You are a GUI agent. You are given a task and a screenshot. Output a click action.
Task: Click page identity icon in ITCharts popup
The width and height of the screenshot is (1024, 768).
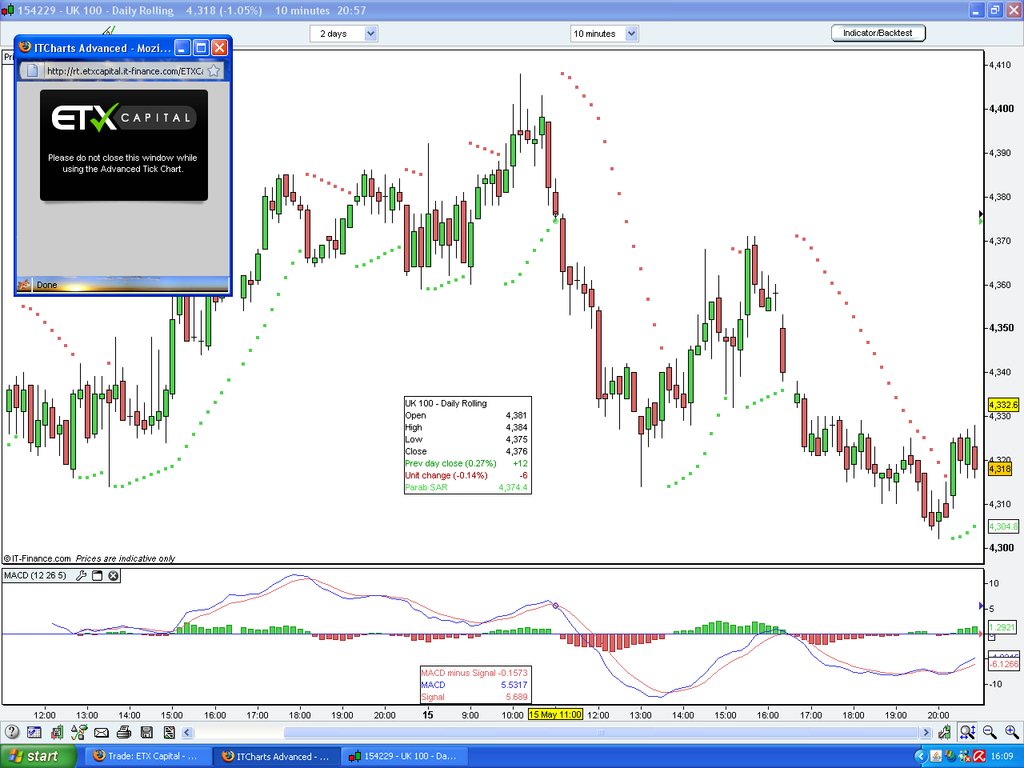[x=32, y=71]
